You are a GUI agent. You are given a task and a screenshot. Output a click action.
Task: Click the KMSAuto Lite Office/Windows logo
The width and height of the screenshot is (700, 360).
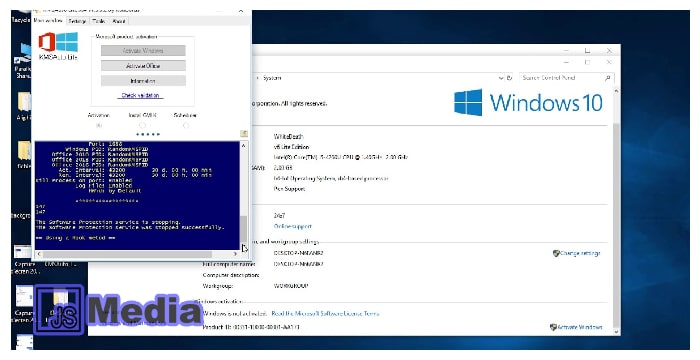pos(58,42)
